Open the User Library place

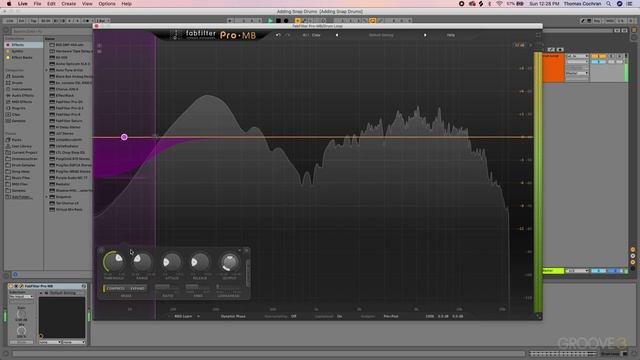(x=21, y=146)
